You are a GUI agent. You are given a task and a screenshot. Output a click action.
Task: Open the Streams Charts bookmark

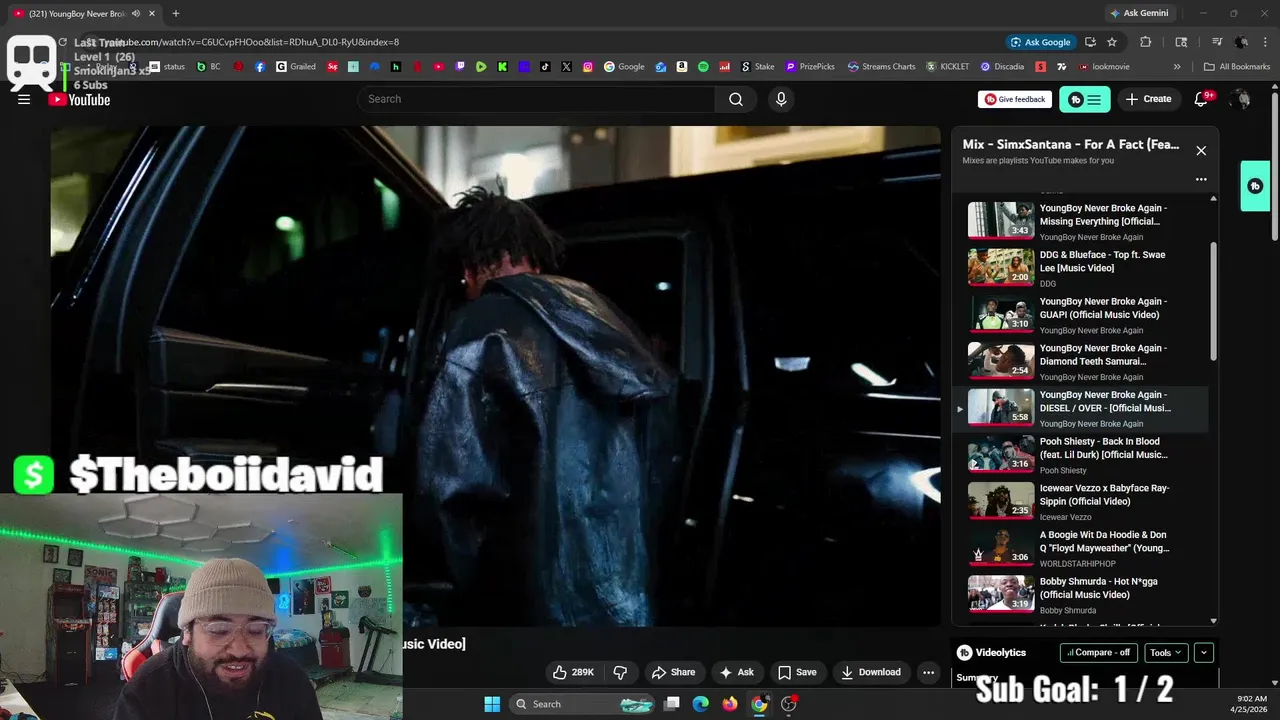click(x=881, y=67)
